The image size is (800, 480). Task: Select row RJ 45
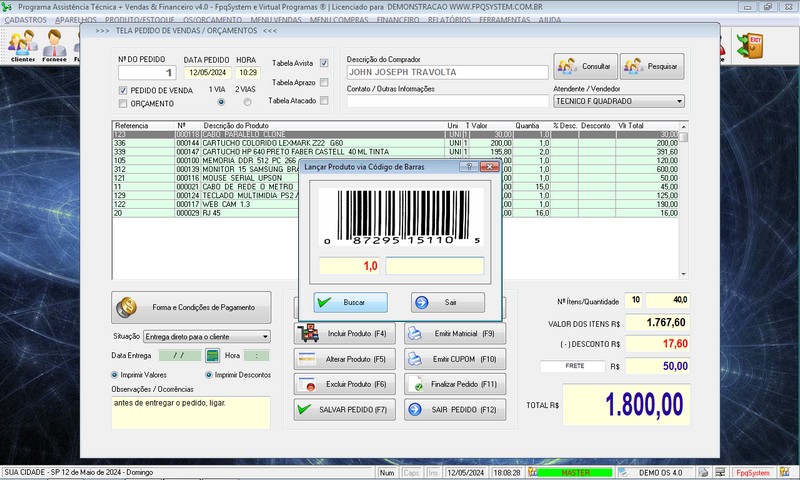point(395,213)
